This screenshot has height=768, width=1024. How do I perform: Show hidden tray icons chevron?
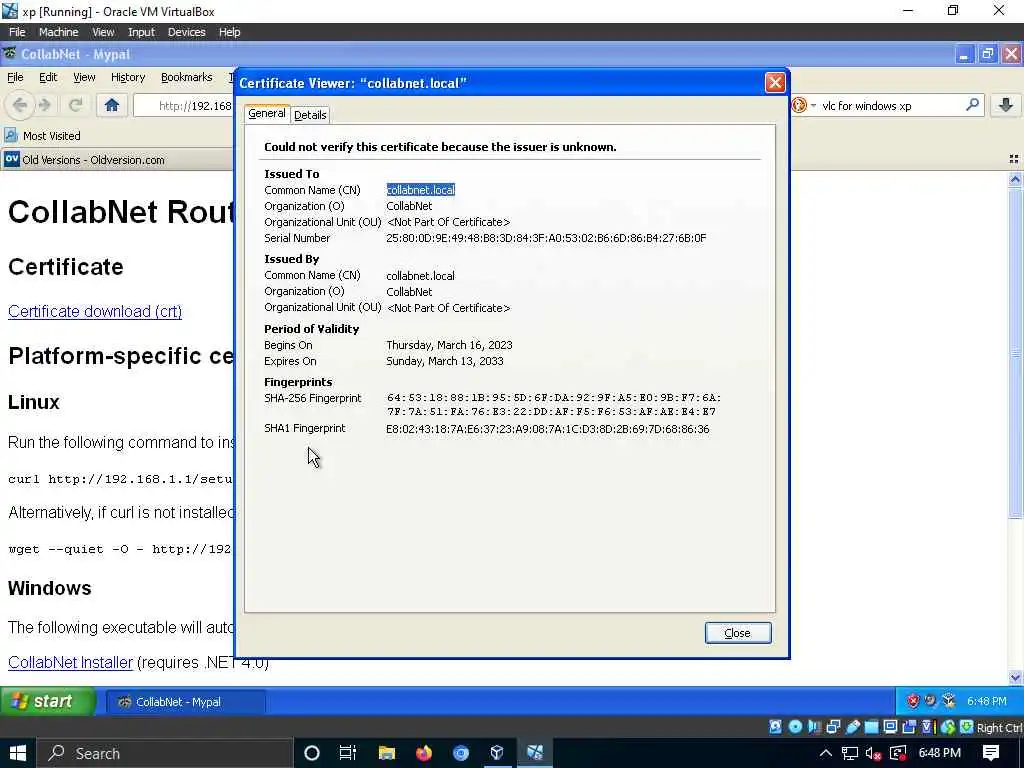point(825,753)
